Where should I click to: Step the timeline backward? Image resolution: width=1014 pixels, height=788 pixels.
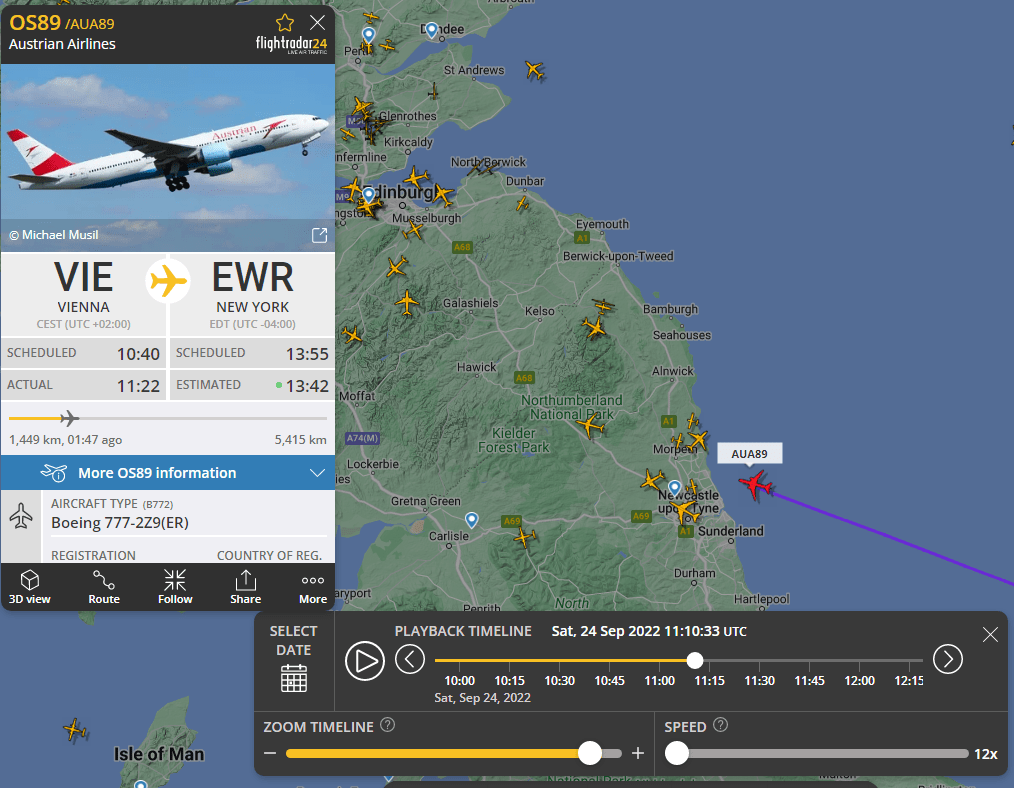410,659
